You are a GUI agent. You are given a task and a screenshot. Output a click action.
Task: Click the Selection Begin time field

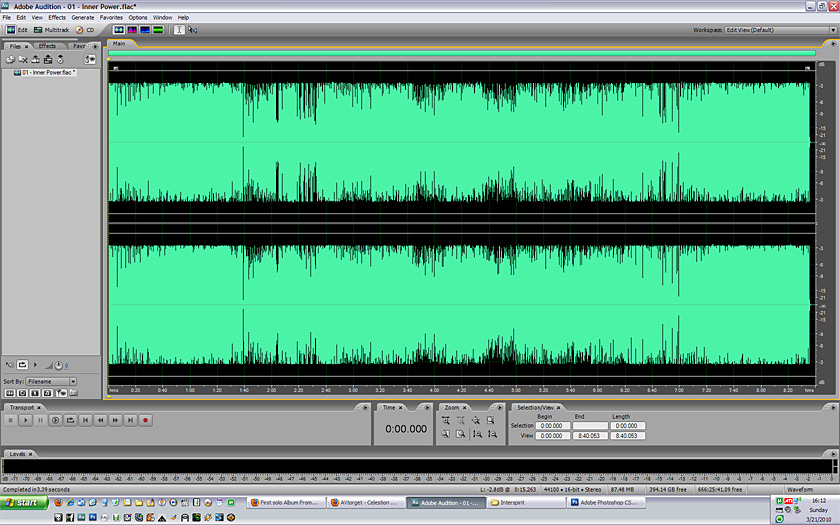click(552, 426)
